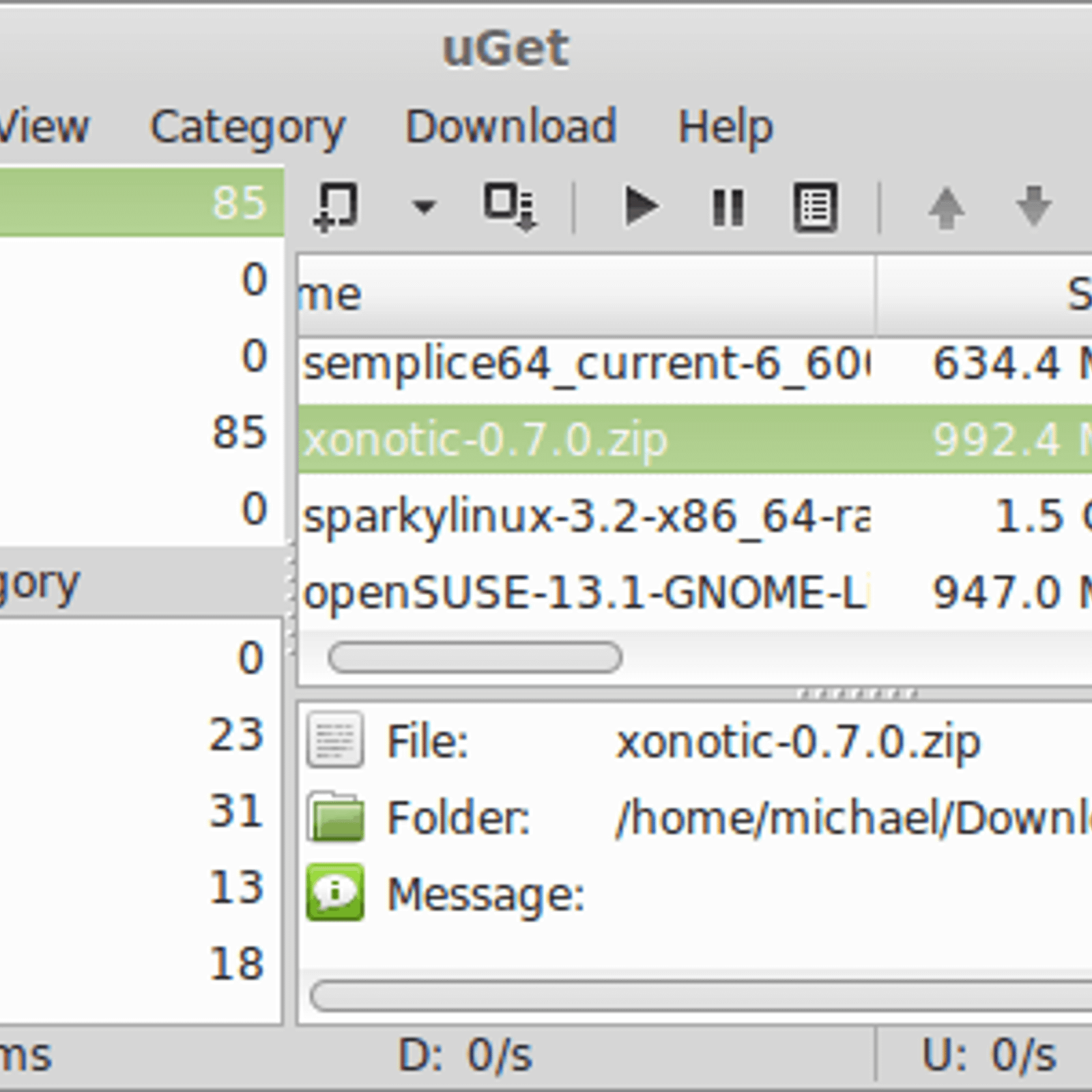Move download down with arrow icon
Viewport: 1092px width, 1092px height.
click(x=1034, y=206)
